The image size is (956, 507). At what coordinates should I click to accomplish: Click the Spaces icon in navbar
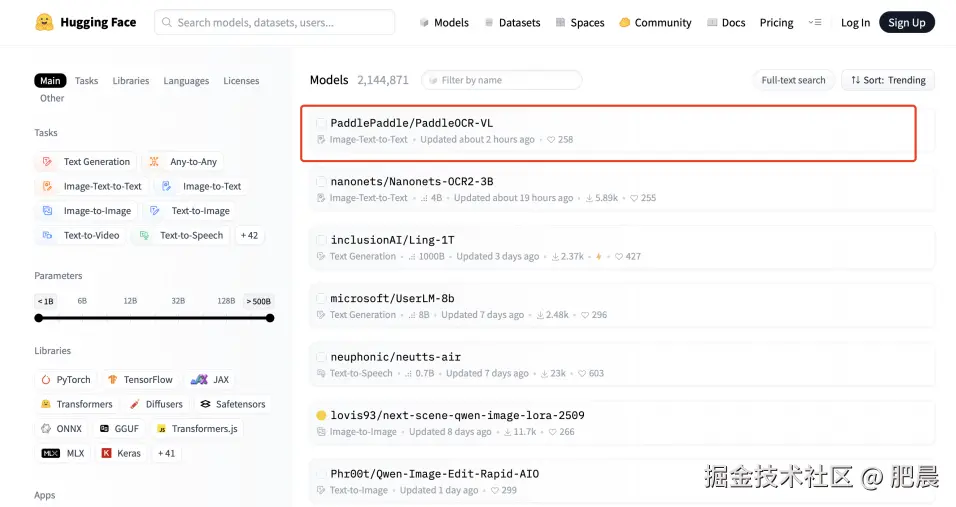click(560, 23)
